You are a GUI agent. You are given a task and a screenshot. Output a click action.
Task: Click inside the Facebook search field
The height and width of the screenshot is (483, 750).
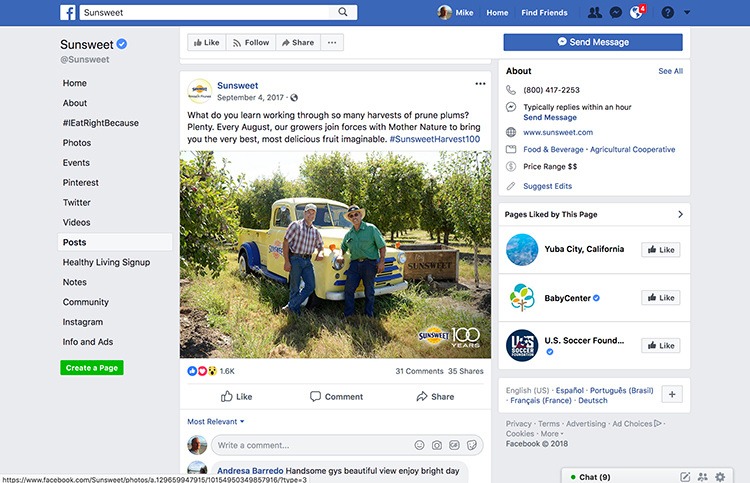(204, 12)
